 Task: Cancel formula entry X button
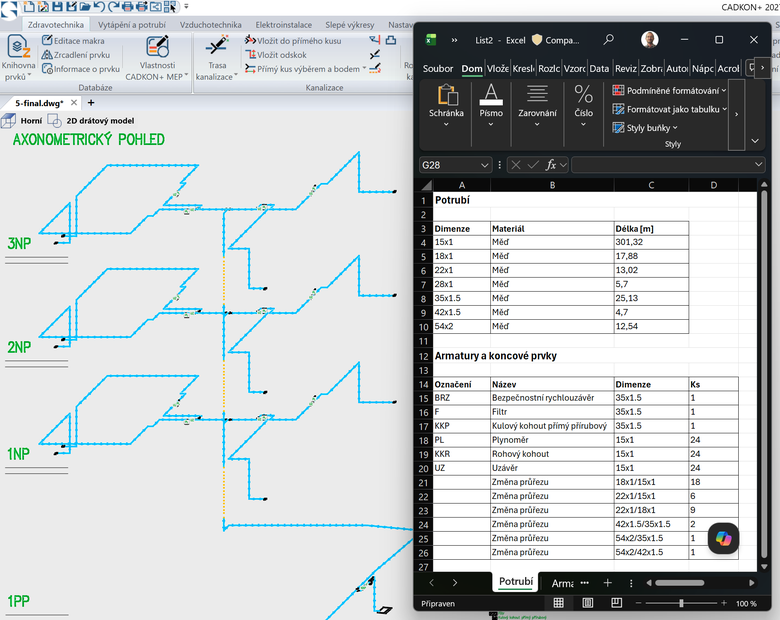(x=516, y=165)
